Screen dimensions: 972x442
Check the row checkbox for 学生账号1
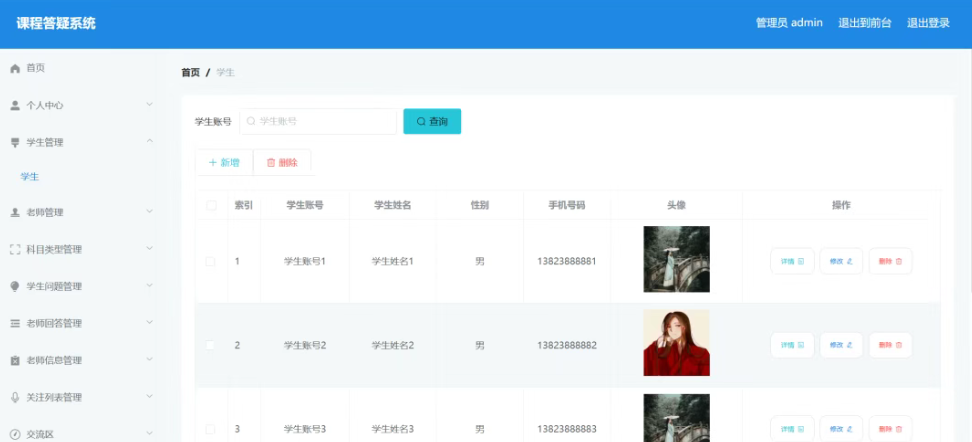click(211, 262)
